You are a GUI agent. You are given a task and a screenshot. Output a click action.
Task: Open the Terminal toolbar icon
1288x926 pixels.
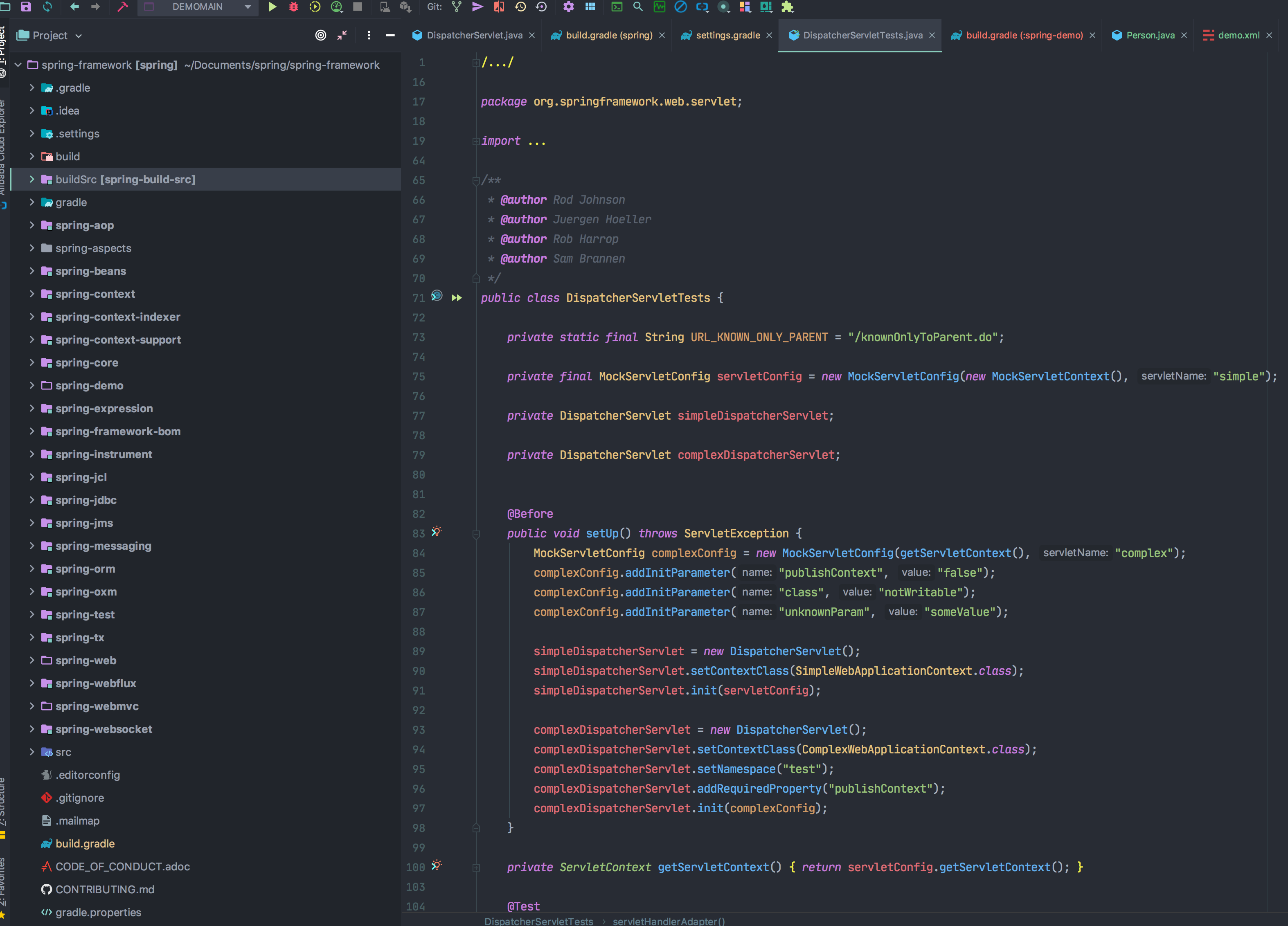[617, 7]
